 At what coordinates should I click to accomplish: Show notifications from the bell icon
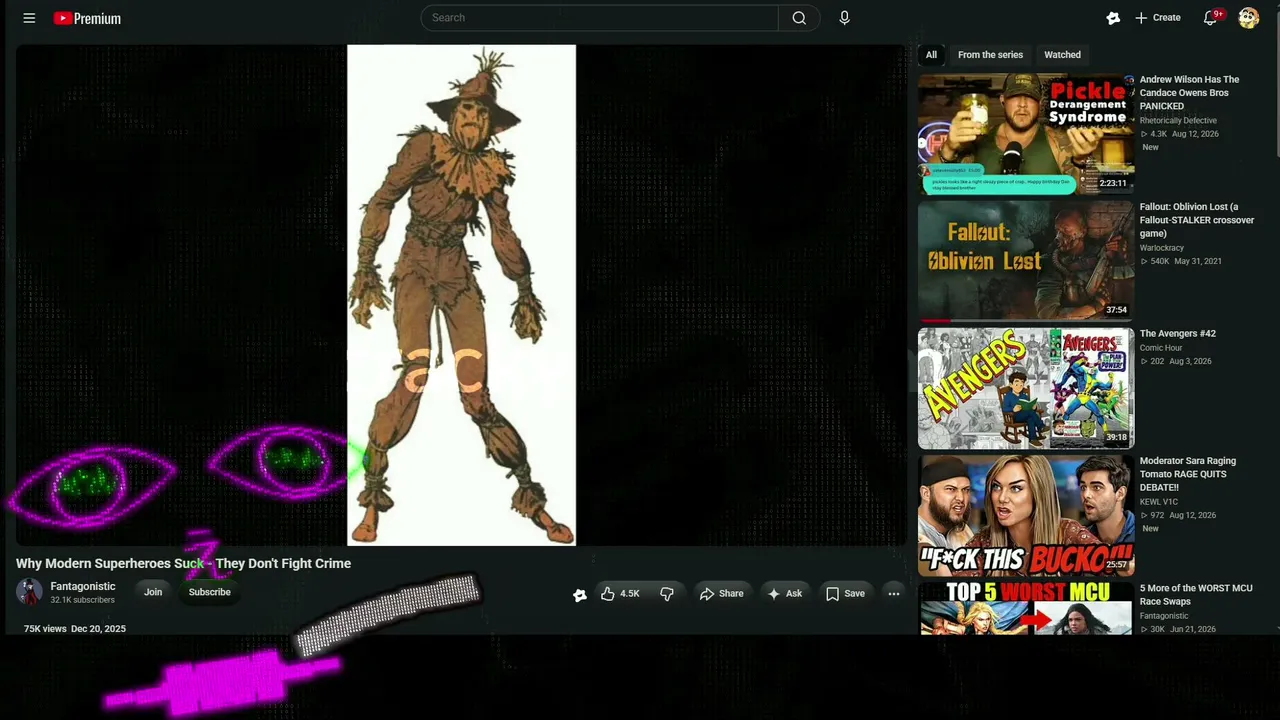tap(1210, 18)
